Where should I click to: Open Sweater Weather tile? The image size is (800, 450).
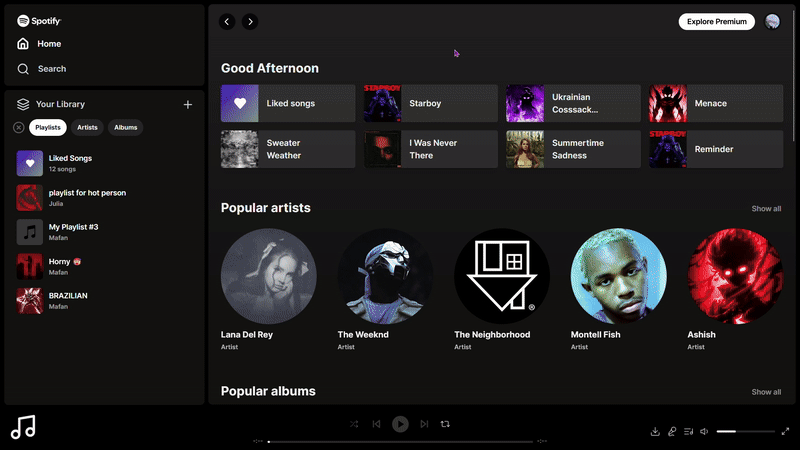pyautogui.click(x=288, y=149)
